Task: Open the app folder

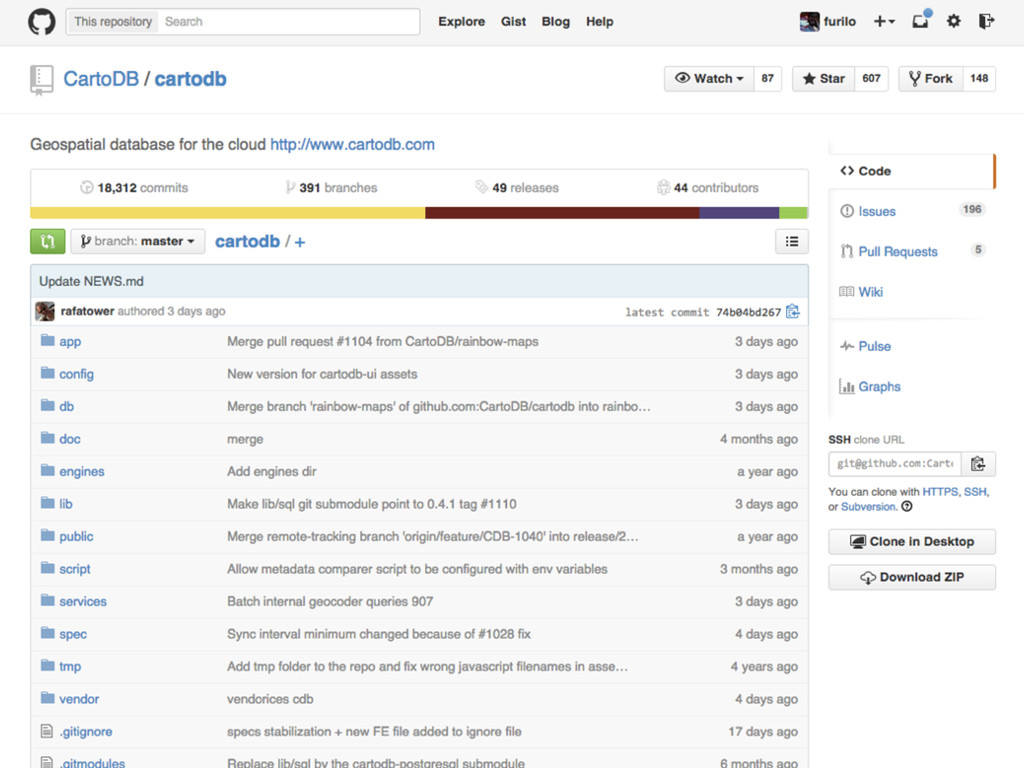Action: [70, 342]
